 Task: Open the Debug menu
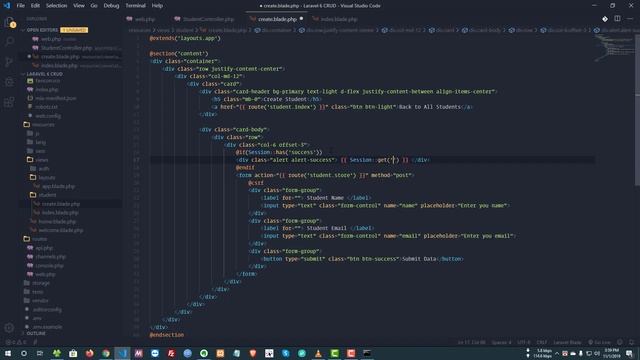click(111, 6)
